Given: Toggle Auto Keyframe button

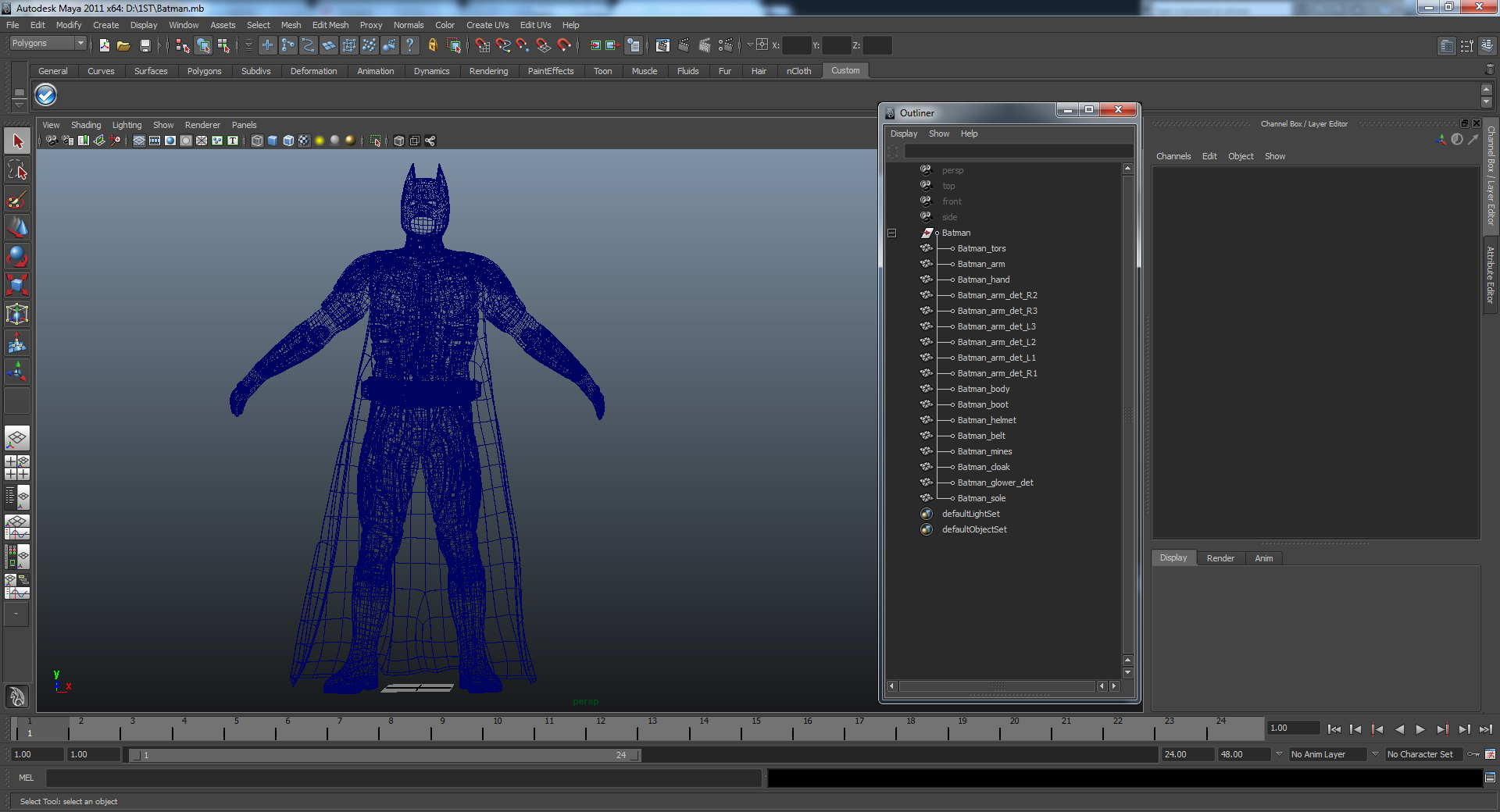Looking at the screenshot, I should 1473,754.
